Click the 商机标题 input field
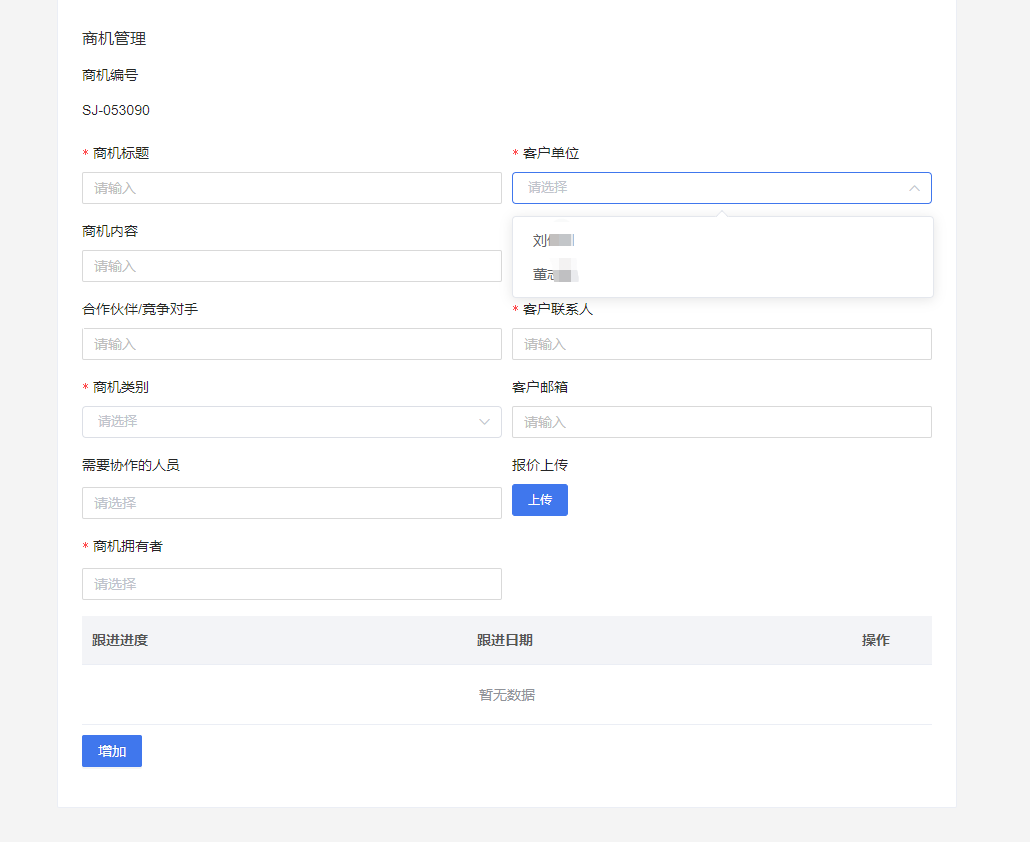The height and width of the screenshot is (842, 1030). [x=292, y=188]
